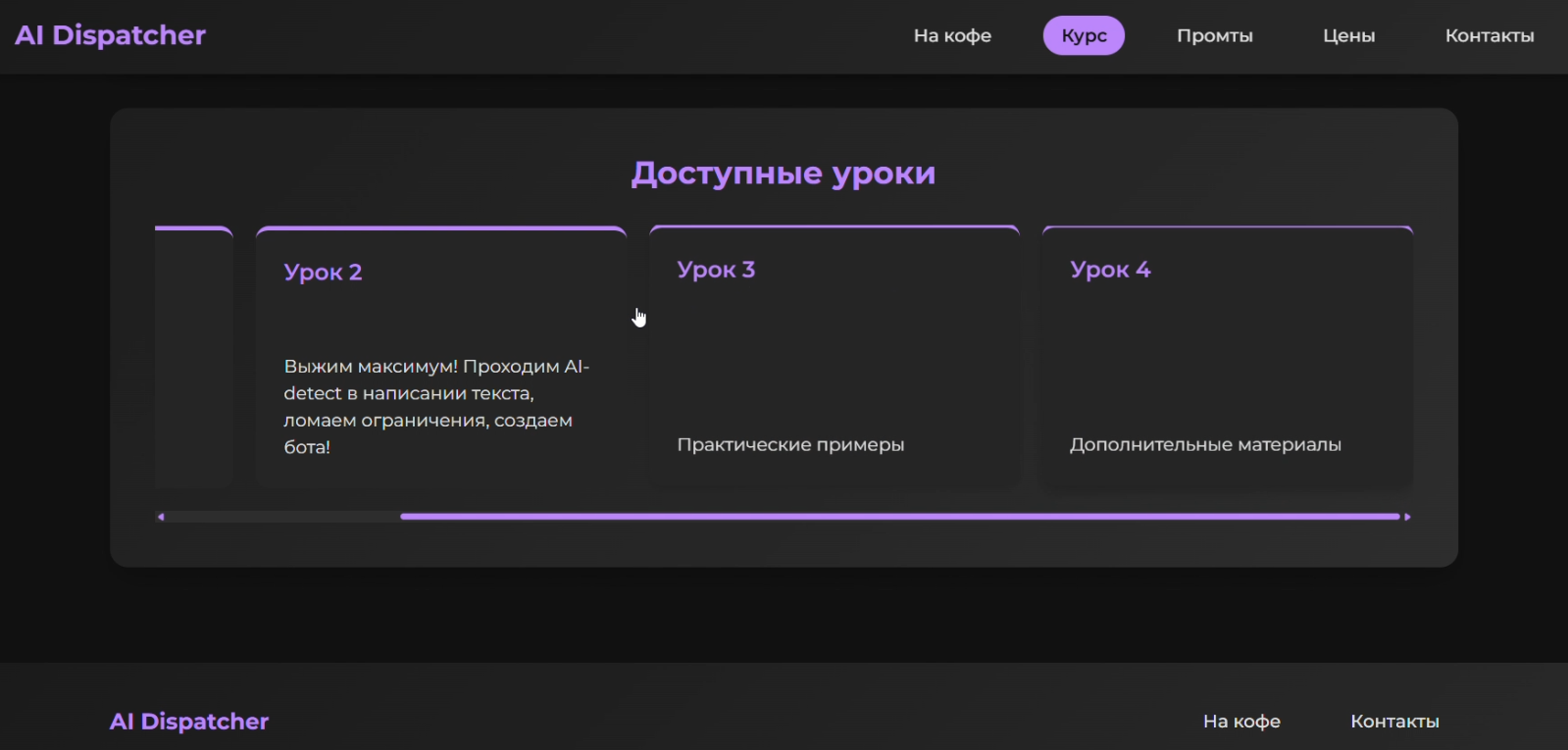Open the "Цены" navigation link
Image resolution: width=1568 pixels, height=750 pixels.
pos(1348,35)
